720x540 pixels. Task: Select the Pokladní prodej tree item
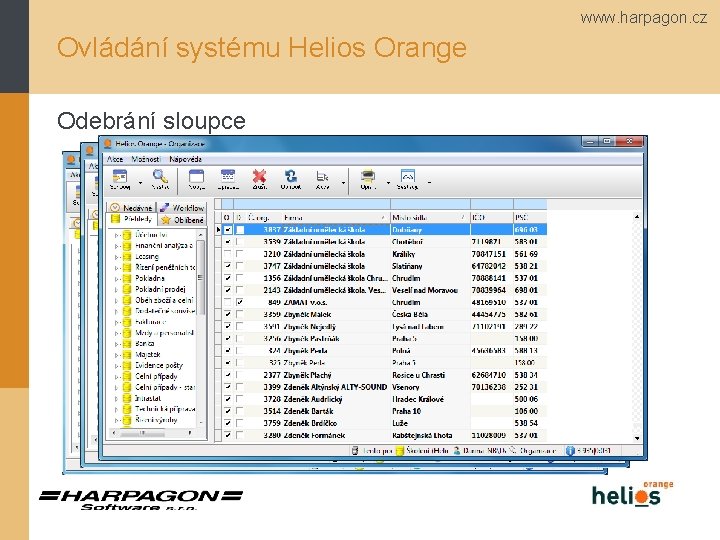[160, 289]
